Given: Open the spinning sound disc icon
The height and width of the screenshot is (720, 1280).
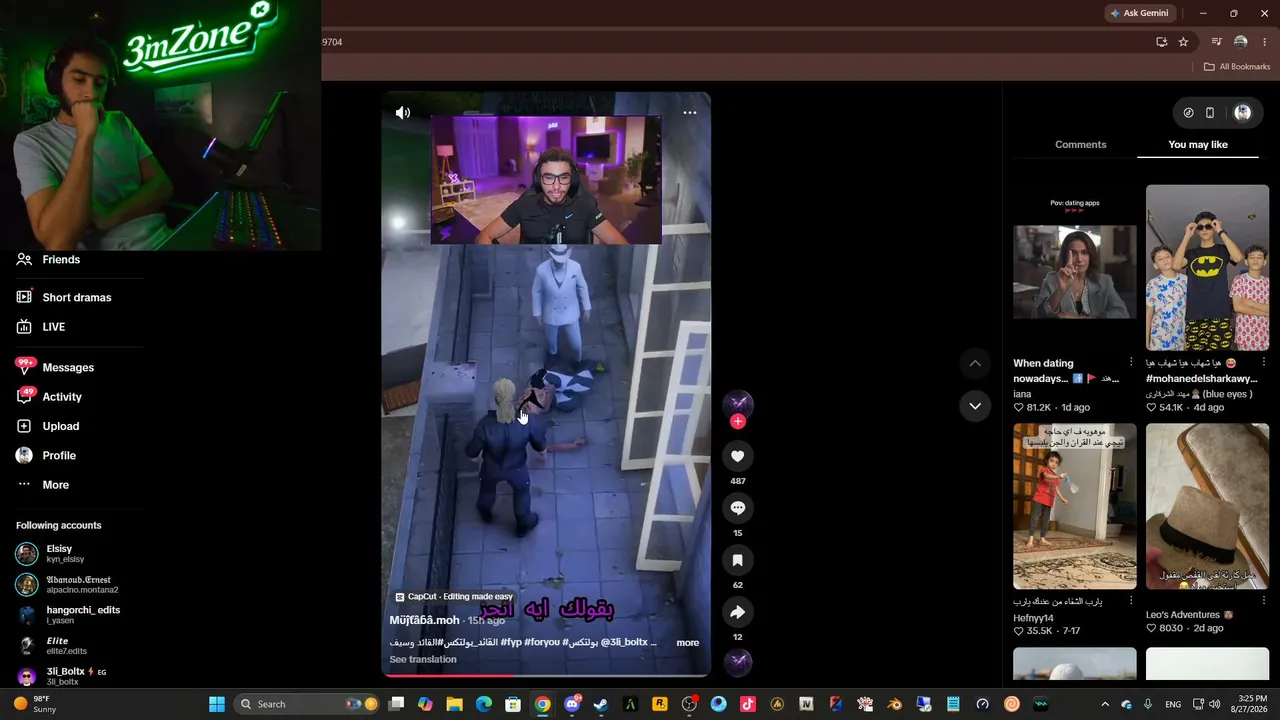Looking at the screenshot, I should click(738, 662).
